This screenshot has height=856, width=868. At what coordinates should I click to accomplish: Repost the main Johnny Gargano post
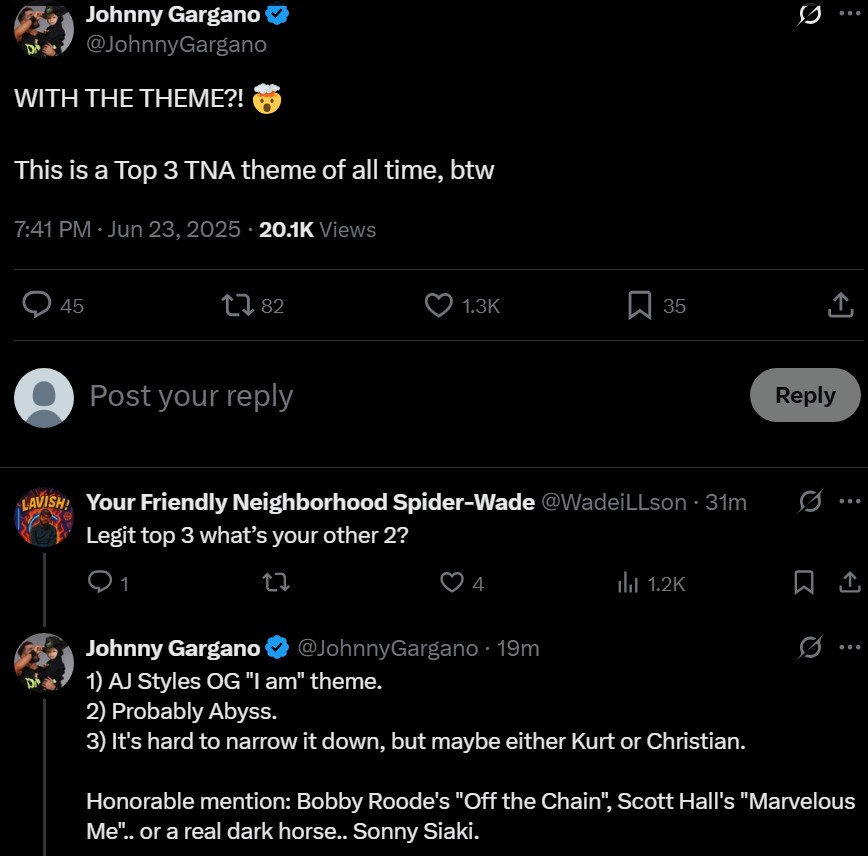[237, 305]
